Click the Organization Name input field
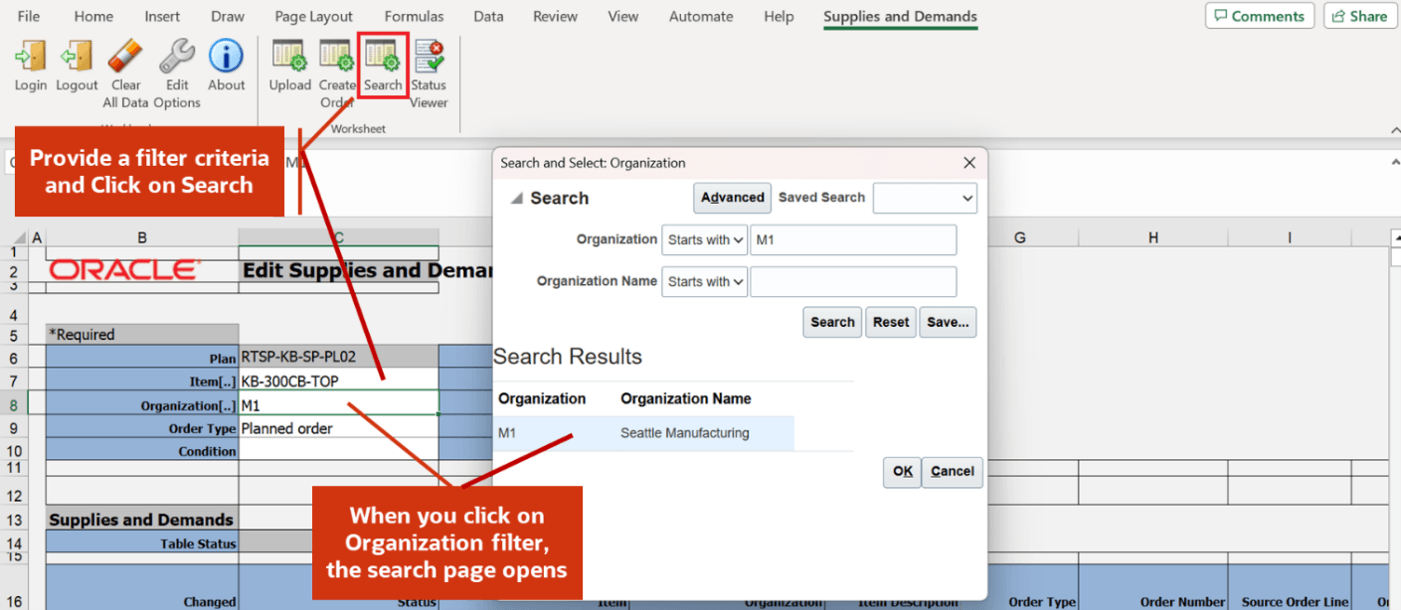 tap(853, 282)
